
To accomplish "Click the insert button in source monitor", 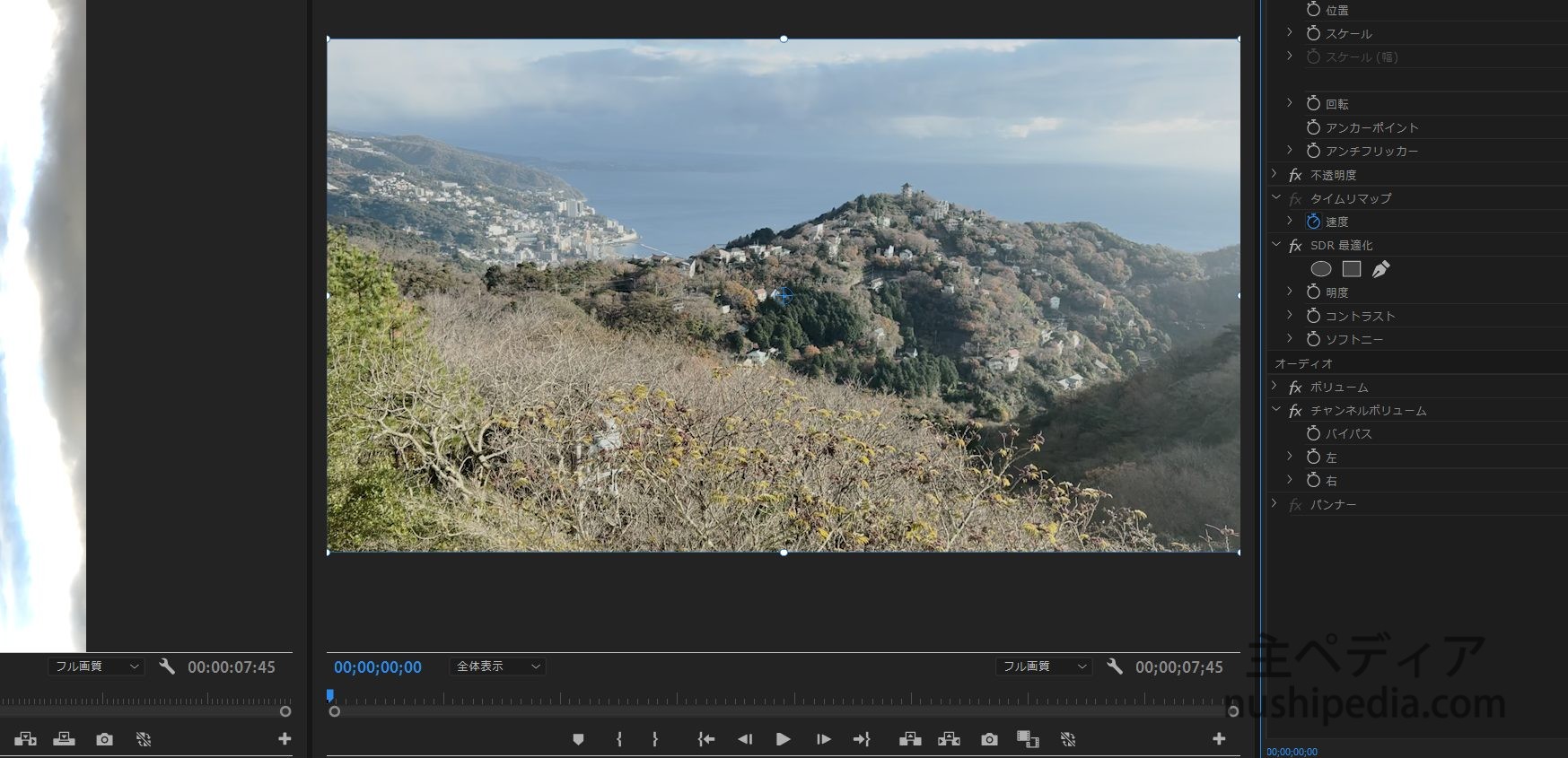I will point(25,739).
